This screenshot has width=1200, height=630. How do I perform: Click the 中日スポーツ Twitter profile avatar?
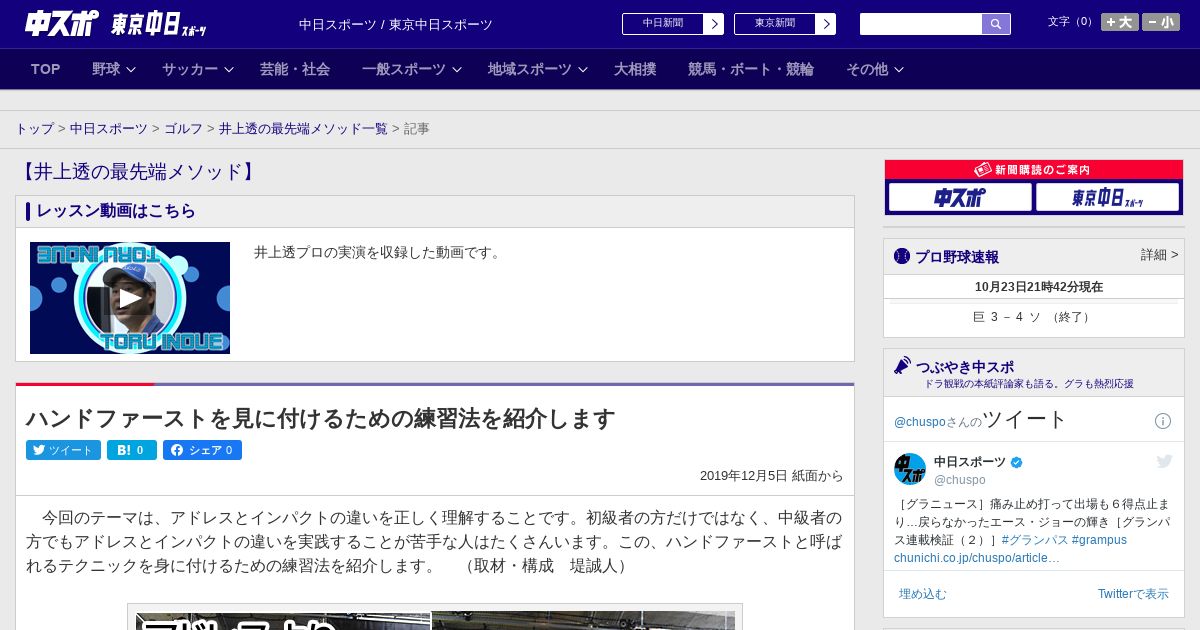coord(910,469)
